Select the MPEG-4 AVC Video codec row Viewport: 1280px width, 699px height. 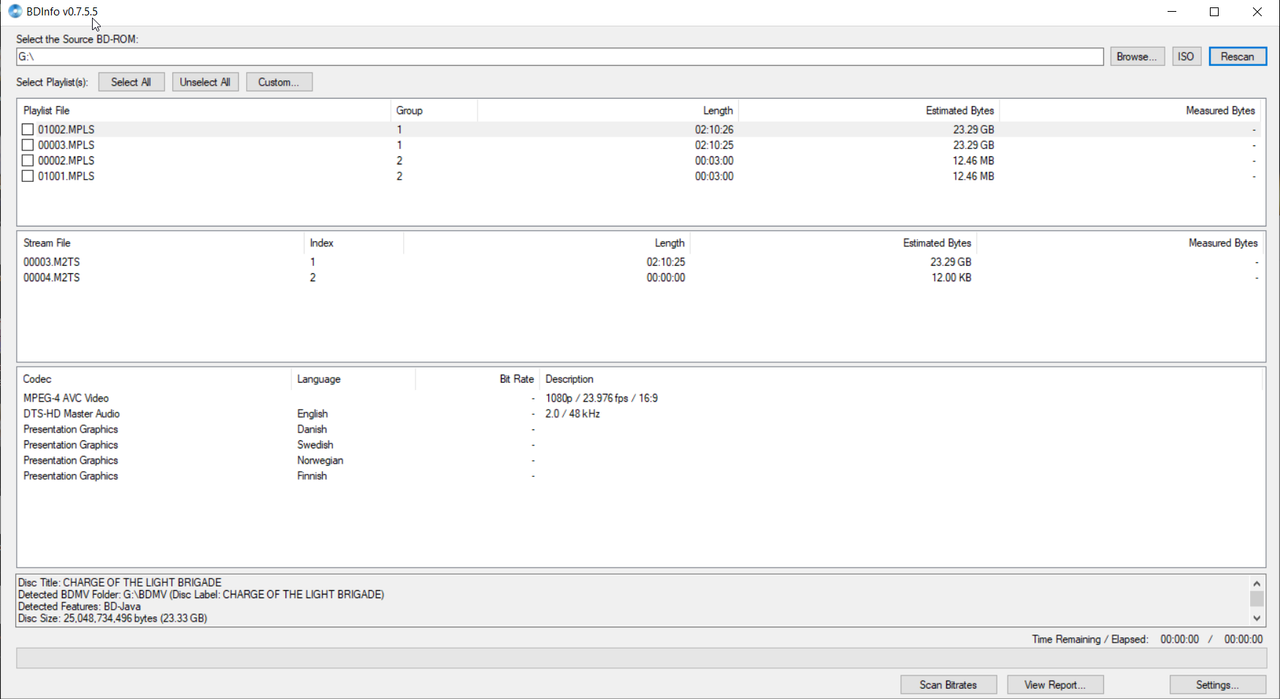coord(640,398)
